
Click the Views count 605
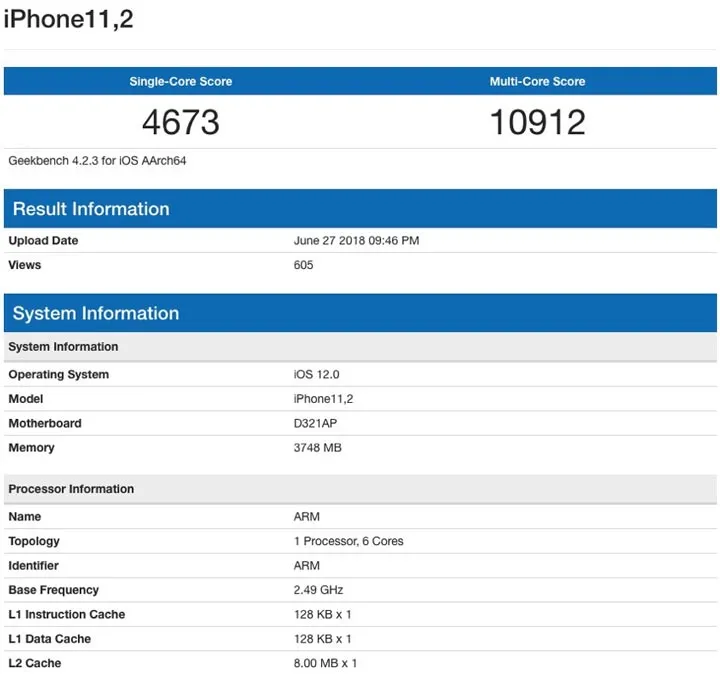pos(303,265)
